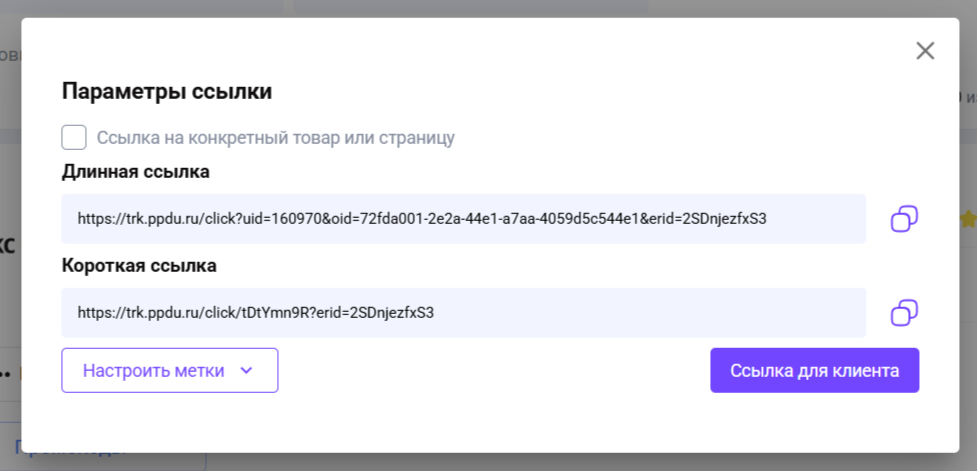Image resolution: width=977 pixels, height=471 pixels.
Task: Click the empty area right of the short link text
Action: 650,313
